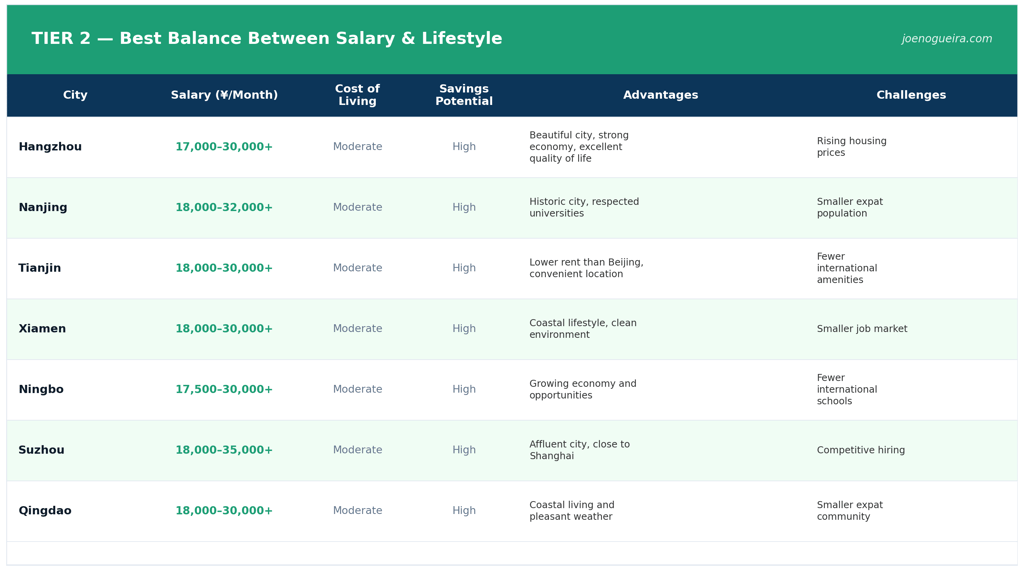Image resolution: width=1024 pixels, height=574 pixels.
Task: Click High savings potential in Nanjing row
Action: pyautogui.click(x=464, y=207)
